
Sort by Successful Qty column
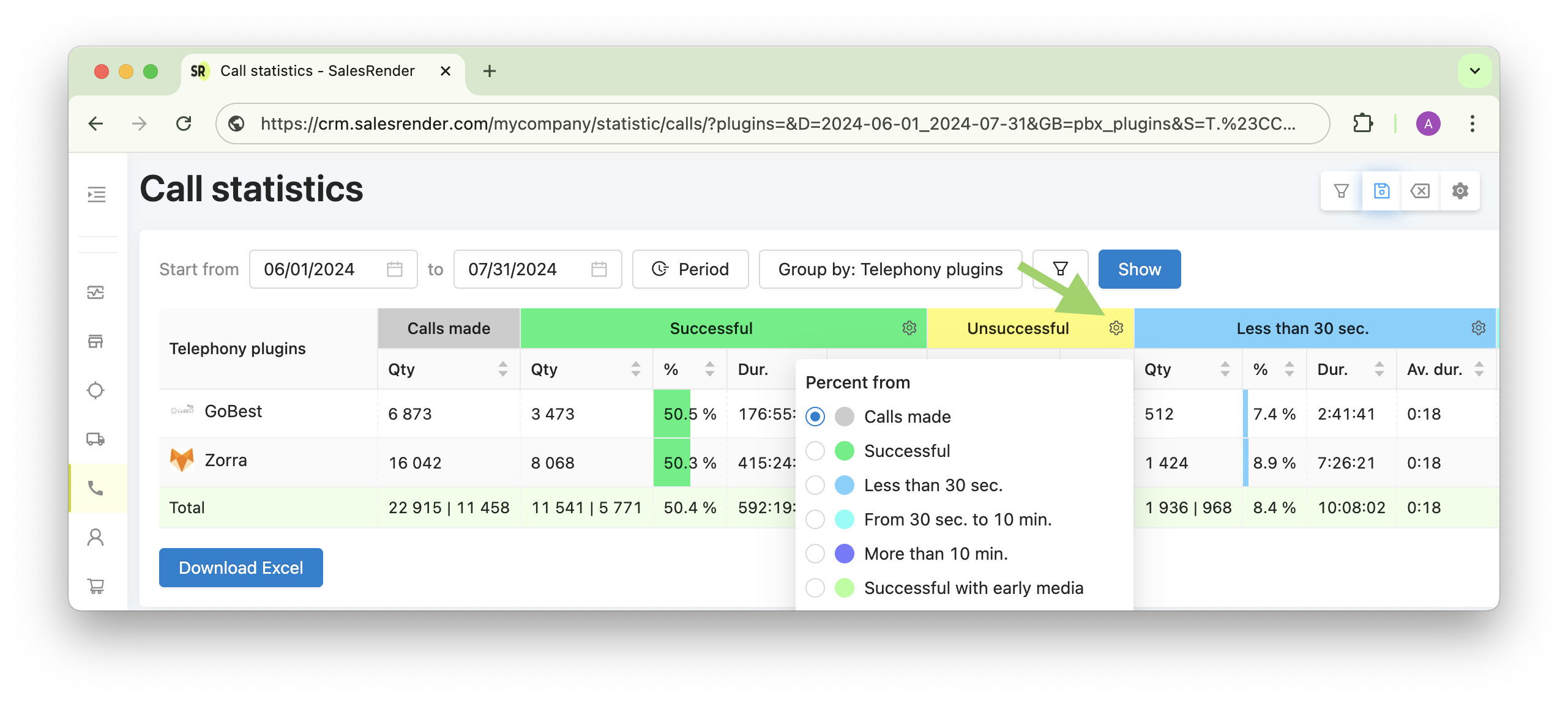click(636, 369)
